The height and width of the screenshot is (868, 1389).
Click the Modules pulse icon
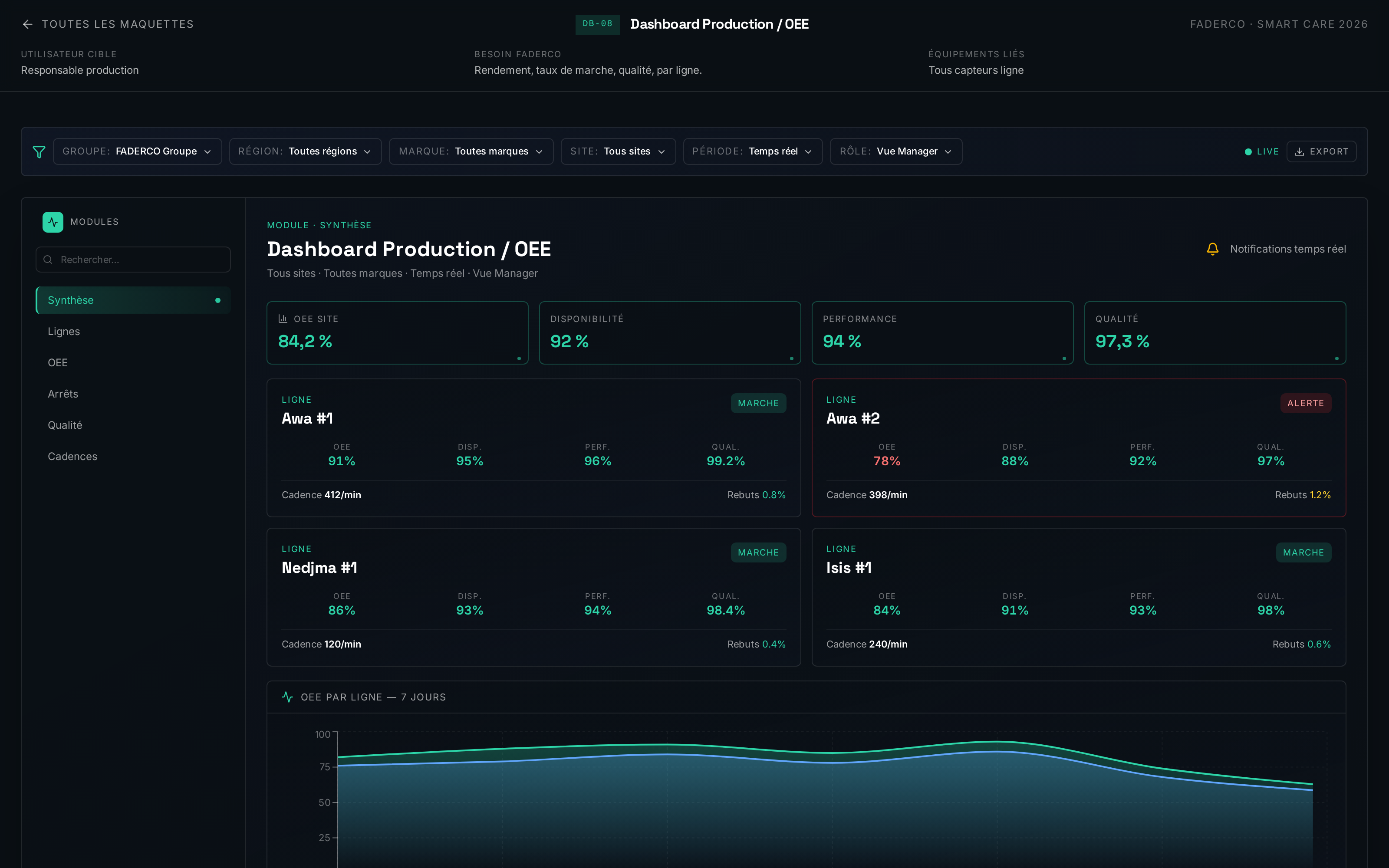tap(53, 222)
